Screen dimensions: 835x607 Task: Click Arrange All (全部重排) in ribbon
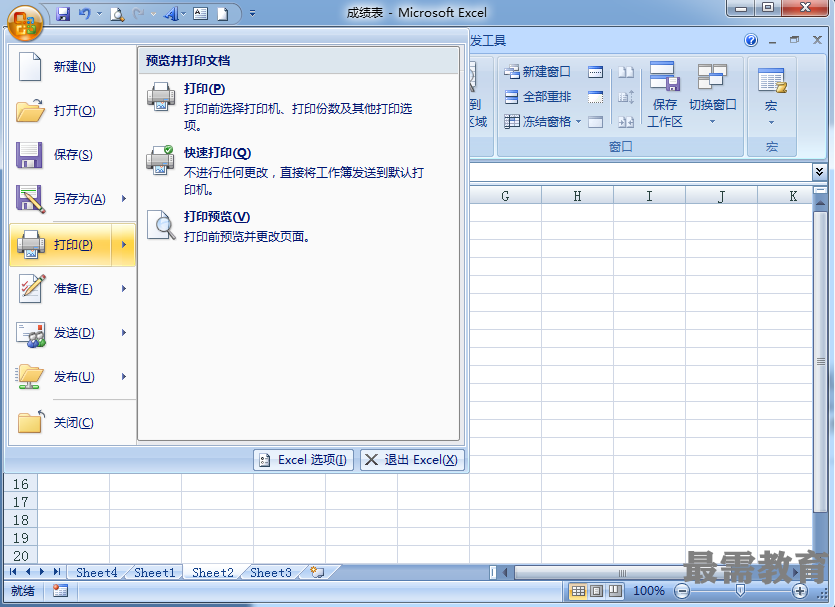pyautogui.click(x=538, y=96)
